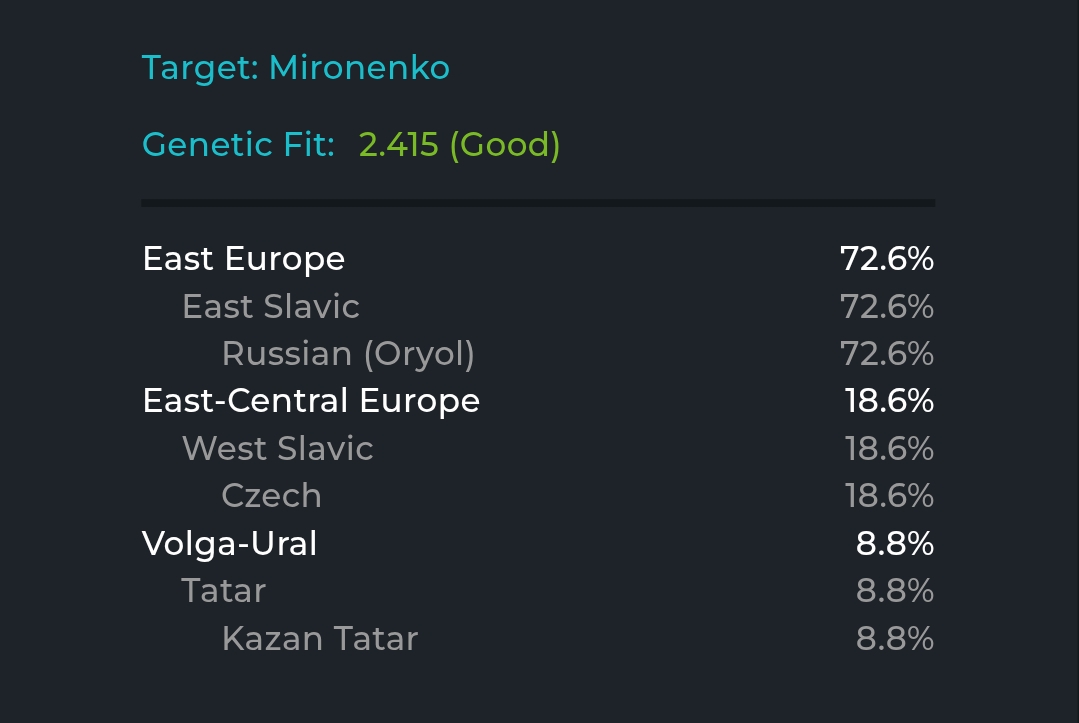Click the Volga-Ural 8.8% total

tap(895, 543)
